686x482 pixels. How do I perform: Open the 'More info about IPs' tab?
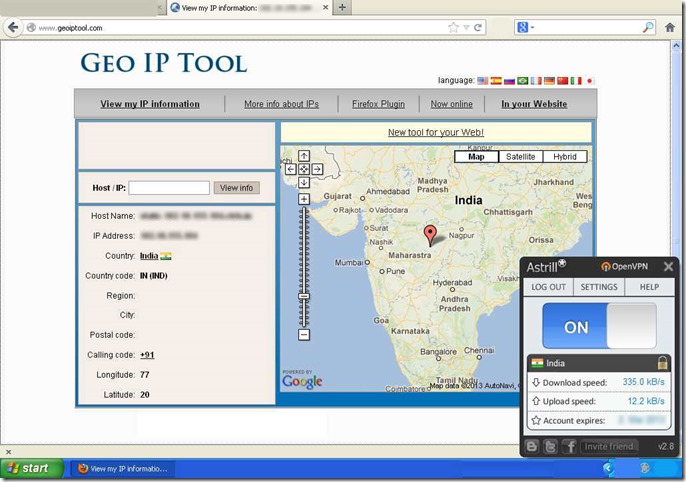coord(281,104)
